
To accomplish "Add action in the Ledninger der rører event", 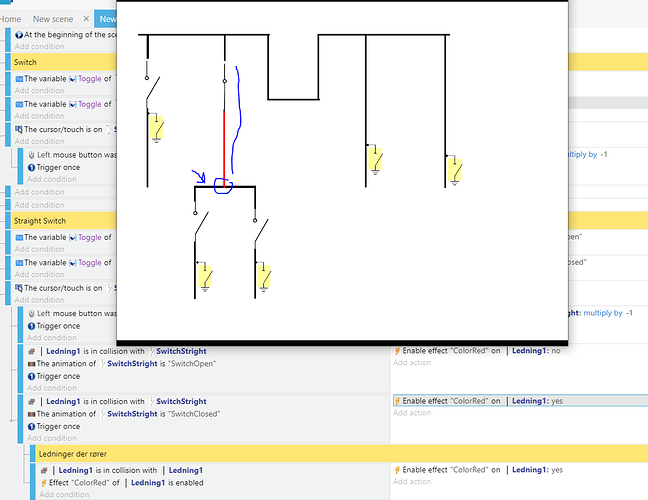I will pos(412,482).
